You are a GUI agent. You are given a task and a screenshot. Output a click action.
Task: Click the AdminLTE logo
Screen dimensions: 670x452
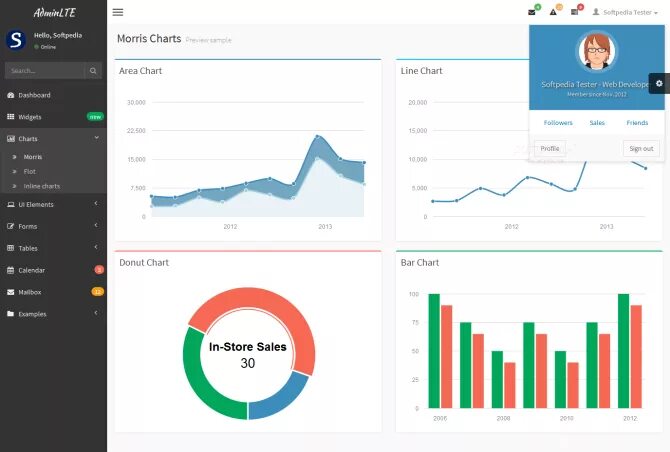[54, 13]
